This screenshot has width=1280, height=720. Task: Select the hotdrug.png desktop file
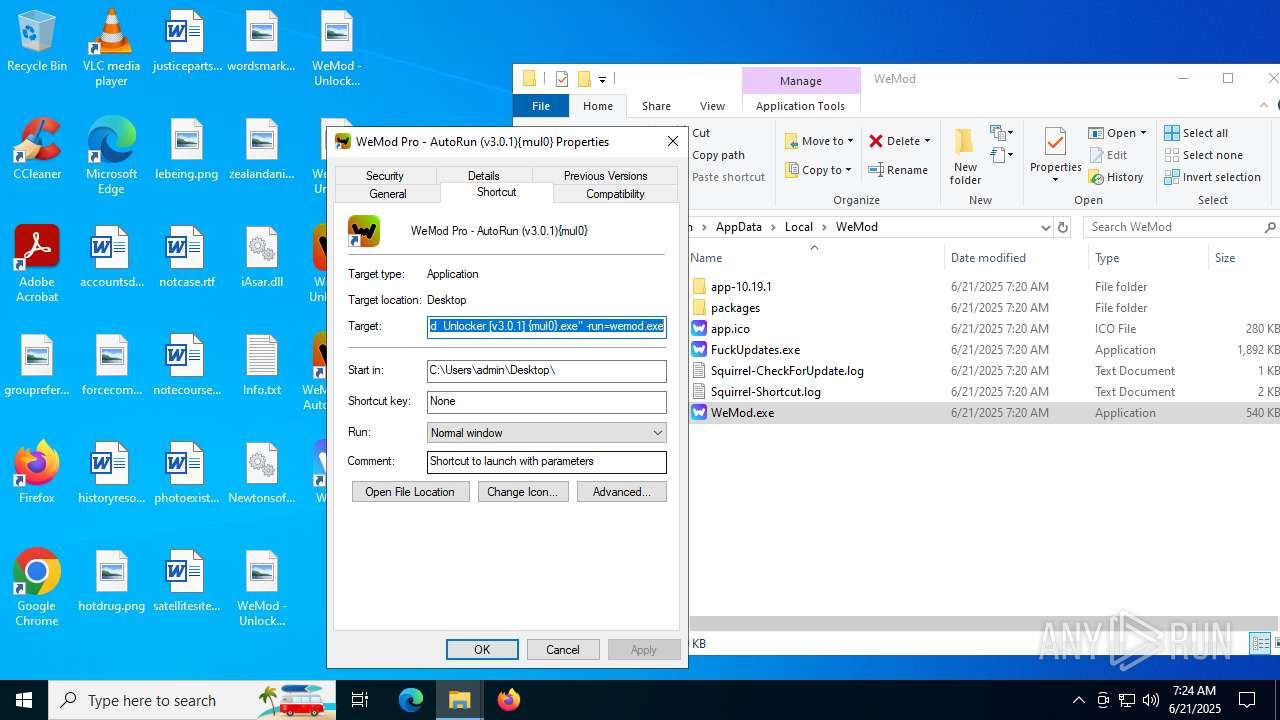pos(111,581)
